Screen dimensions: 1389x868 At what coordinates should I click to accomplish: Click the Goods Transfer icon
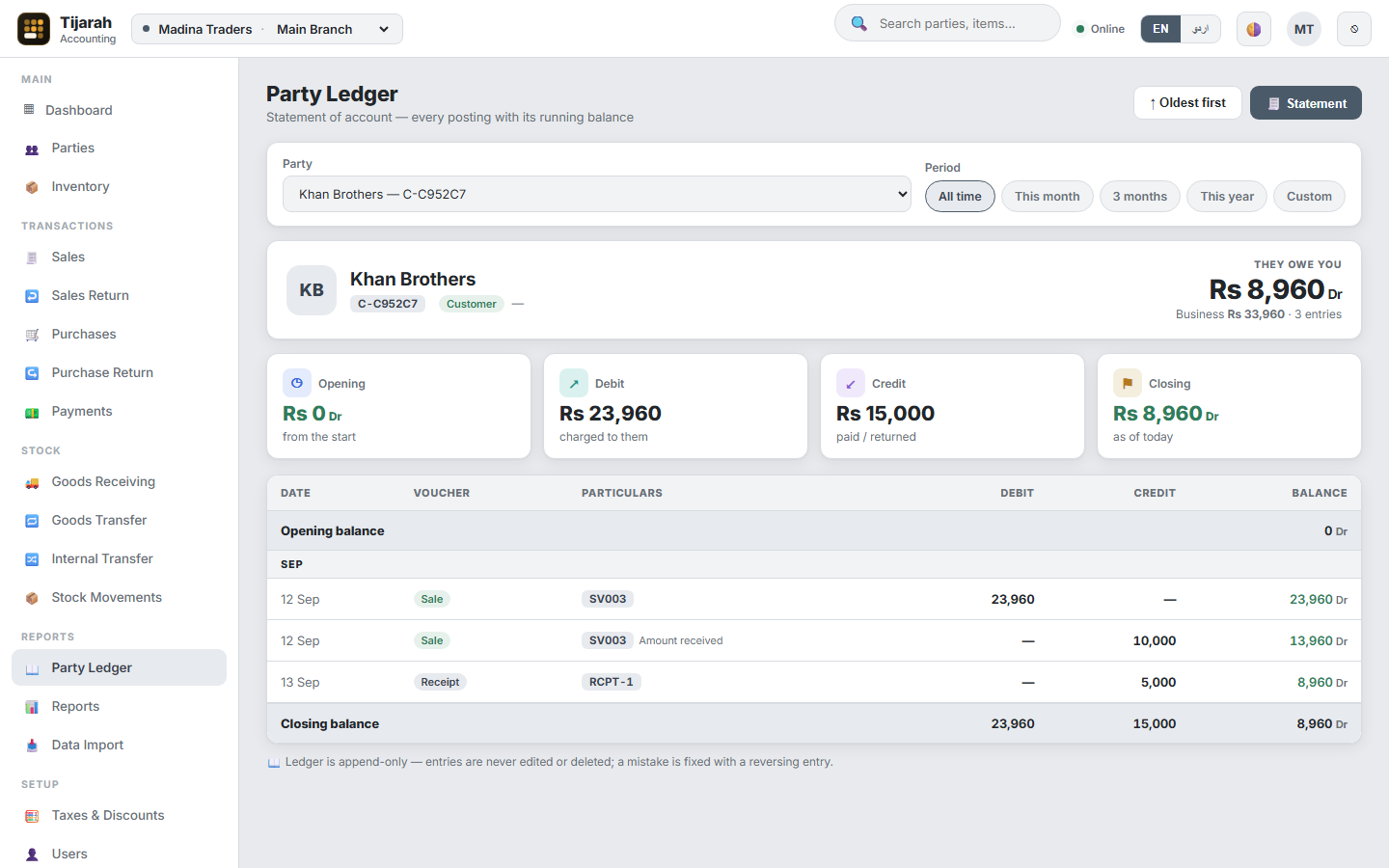point(32,521)
